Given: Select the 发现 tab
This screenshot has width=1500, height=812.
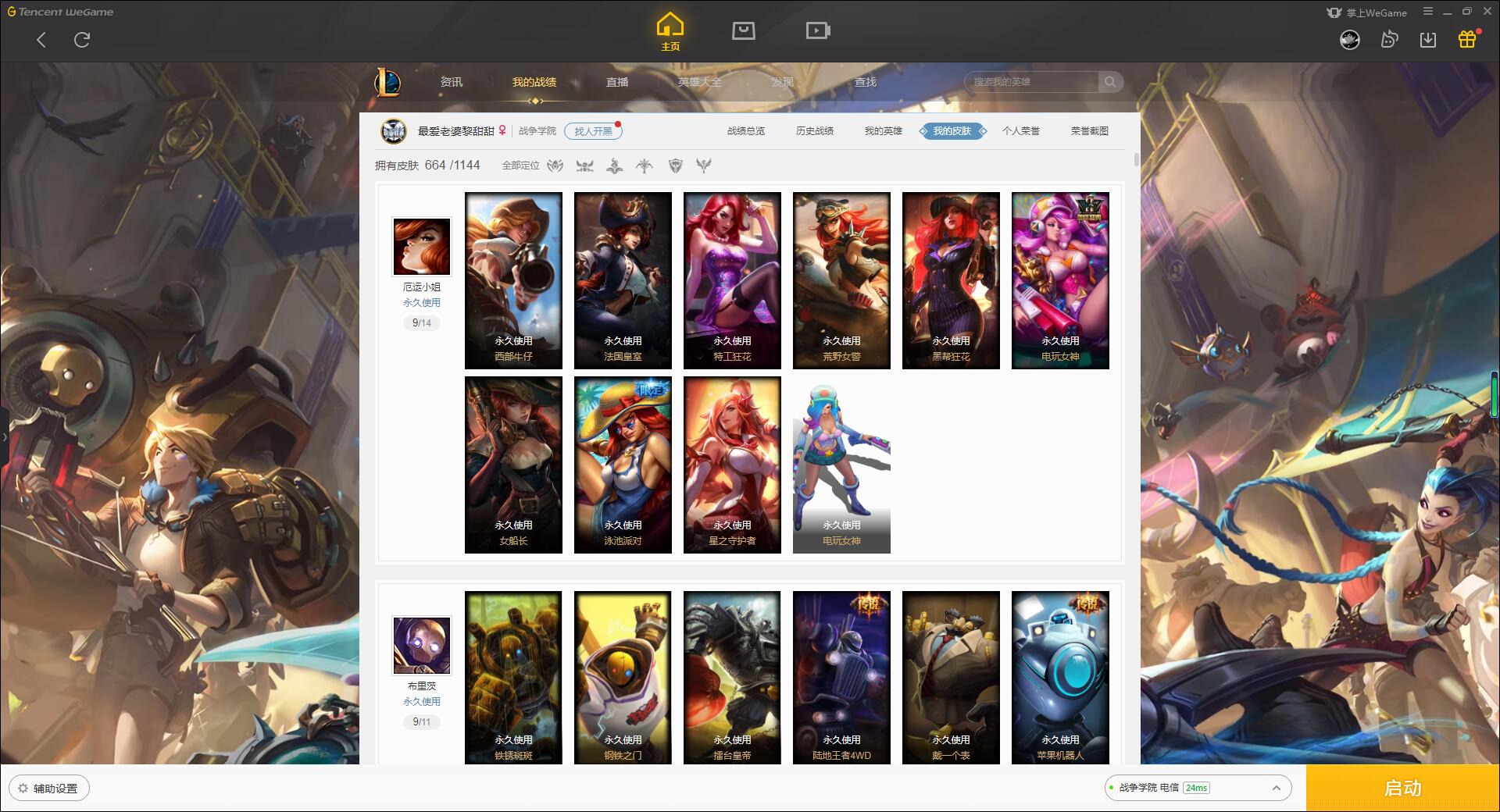Looking at the screenshot, I should click(x=782, y=82).
